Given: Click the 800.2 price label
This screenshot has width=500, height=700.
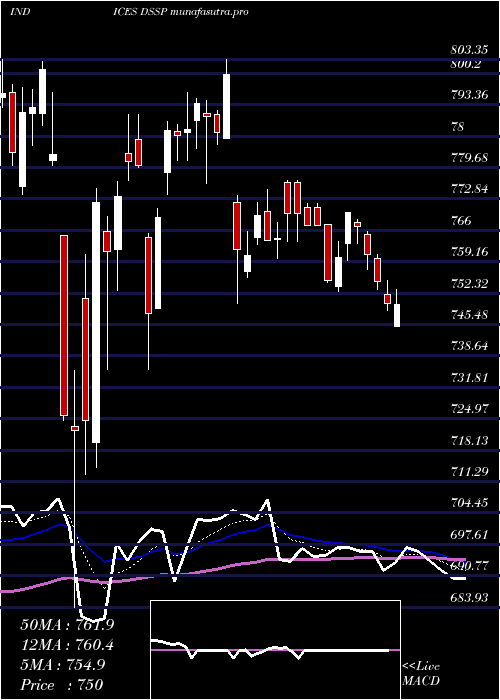Looking at the screenshot, I should [x=467, y=64].
